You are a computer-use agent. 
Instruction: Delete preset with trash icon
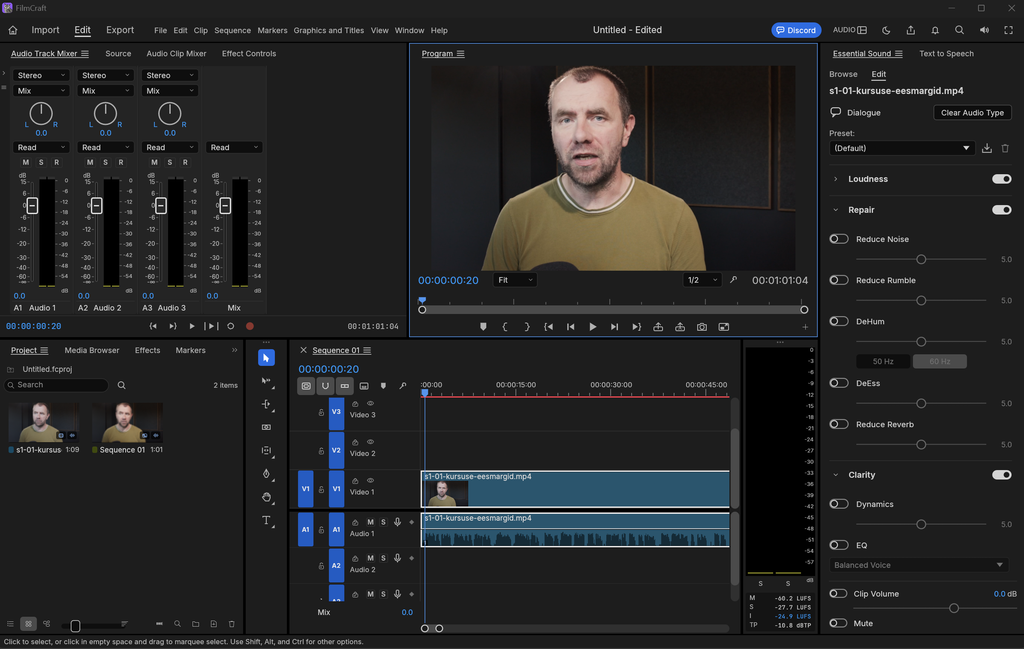(1005, 148)
